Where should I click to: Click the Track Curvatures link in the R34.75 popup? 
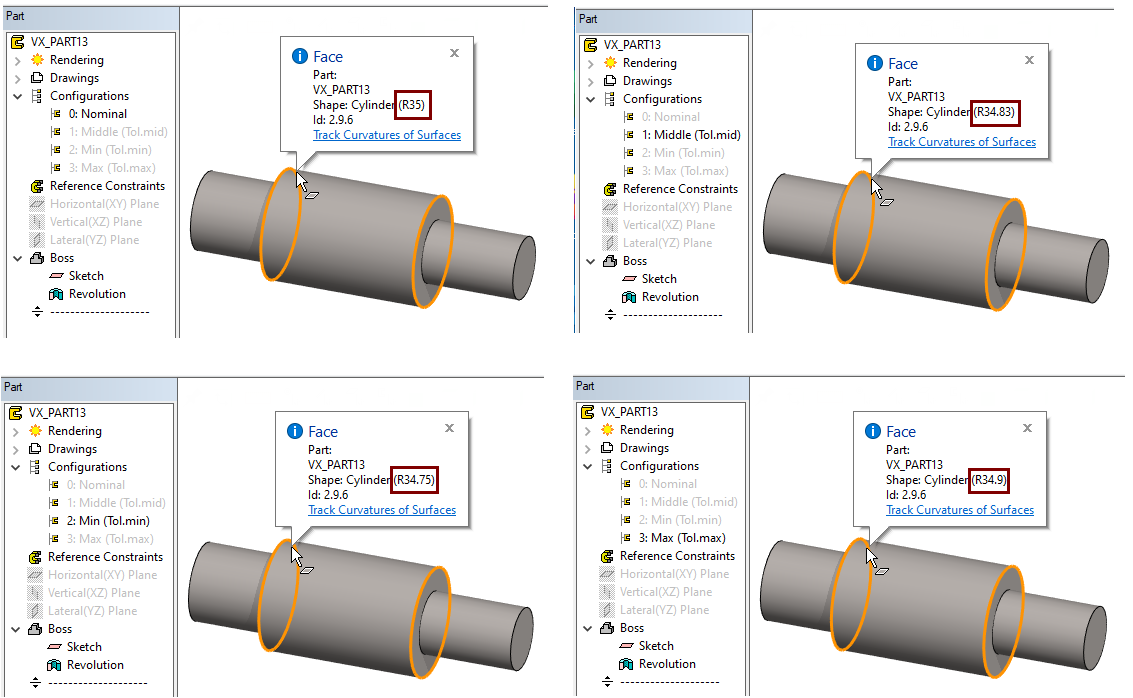[382, 510]
